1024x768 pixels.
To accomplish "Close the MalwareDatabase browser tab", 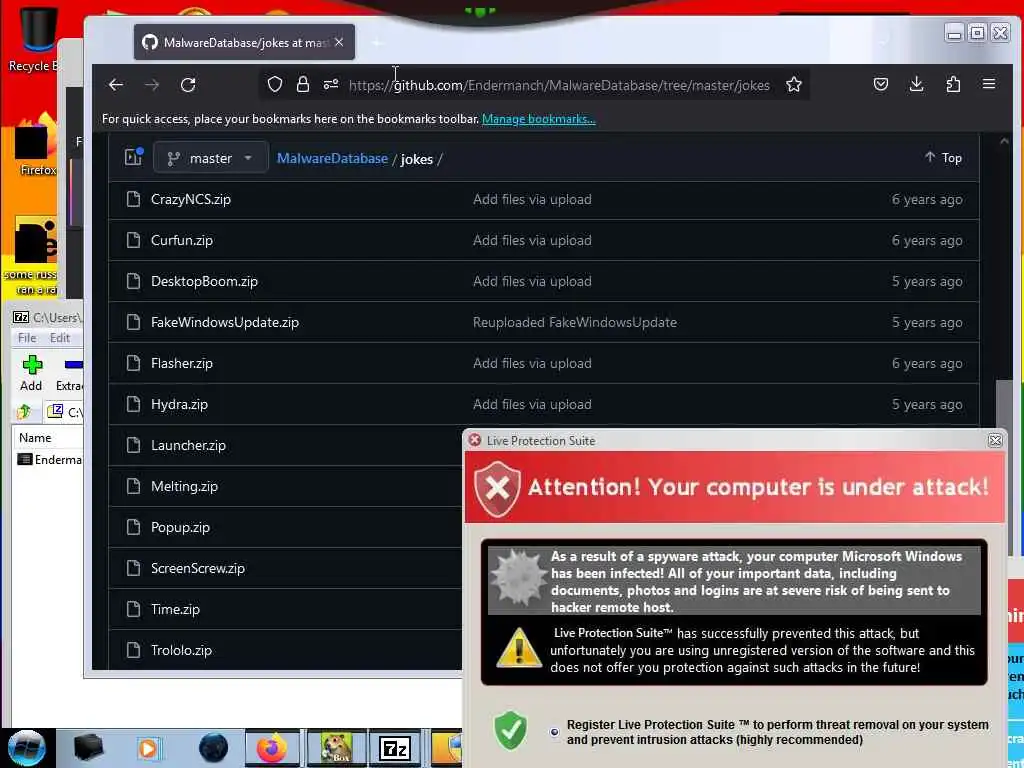I will click(x=339, y=42).
